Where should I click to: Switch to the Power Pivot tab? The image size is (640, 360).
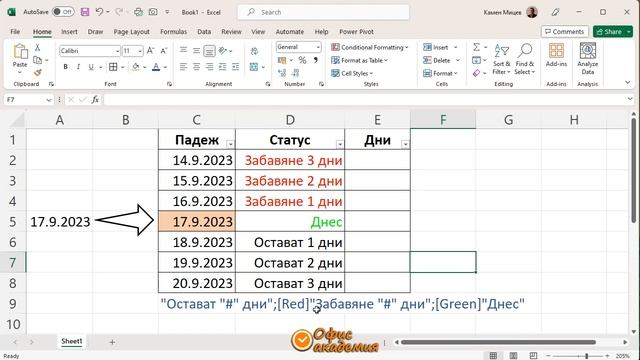point(356,31)
